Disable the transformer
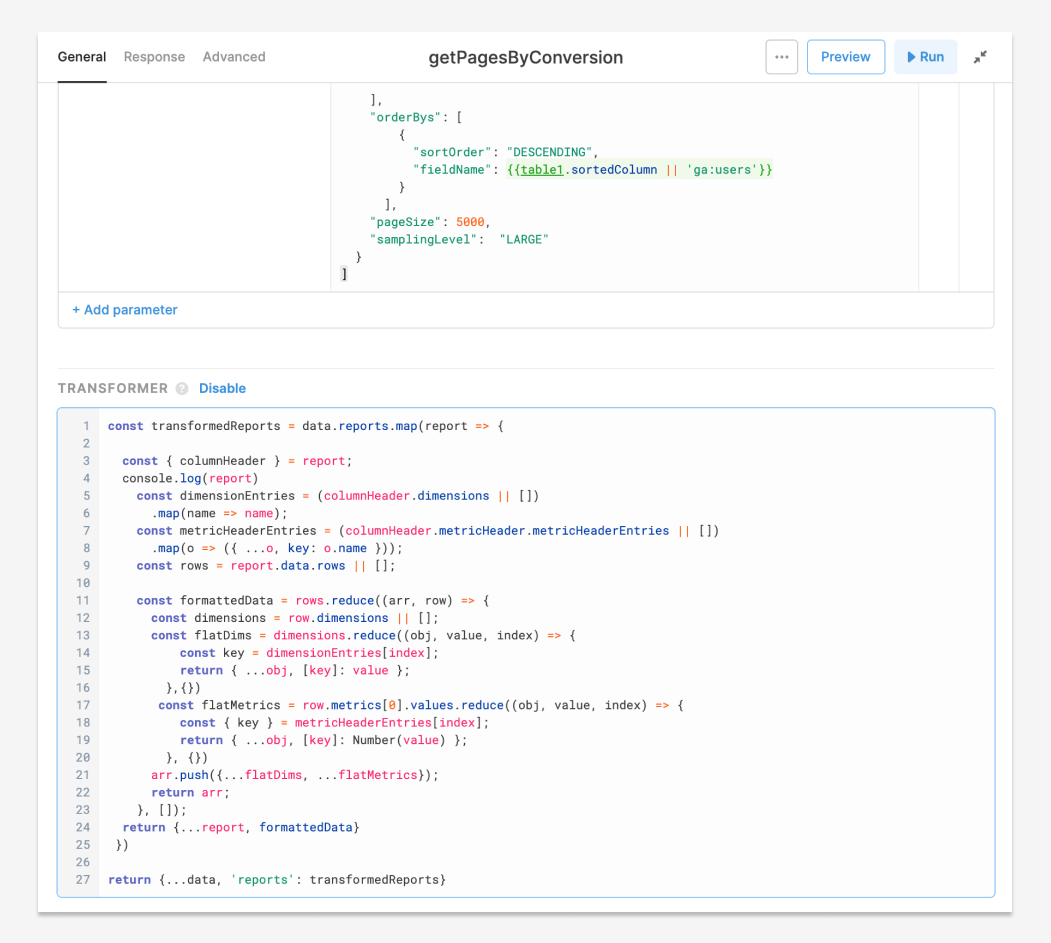The image size is (1051, 943). (x=223, y=389)
